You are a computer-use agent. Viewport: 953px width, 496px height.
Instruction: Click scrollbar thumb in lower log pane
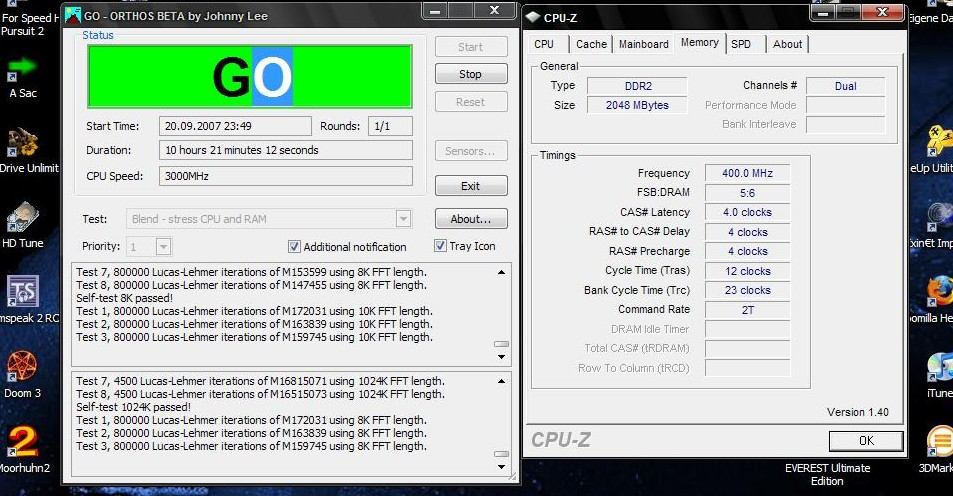click(x=501, y=453)
